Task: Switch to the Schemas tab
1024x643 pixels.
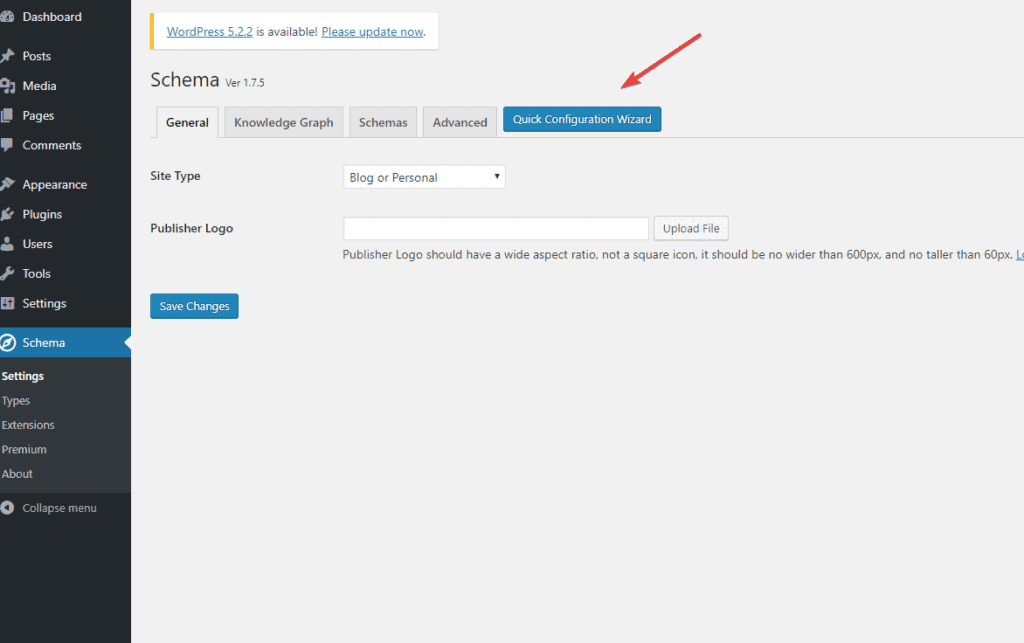Action: [383, 122]
